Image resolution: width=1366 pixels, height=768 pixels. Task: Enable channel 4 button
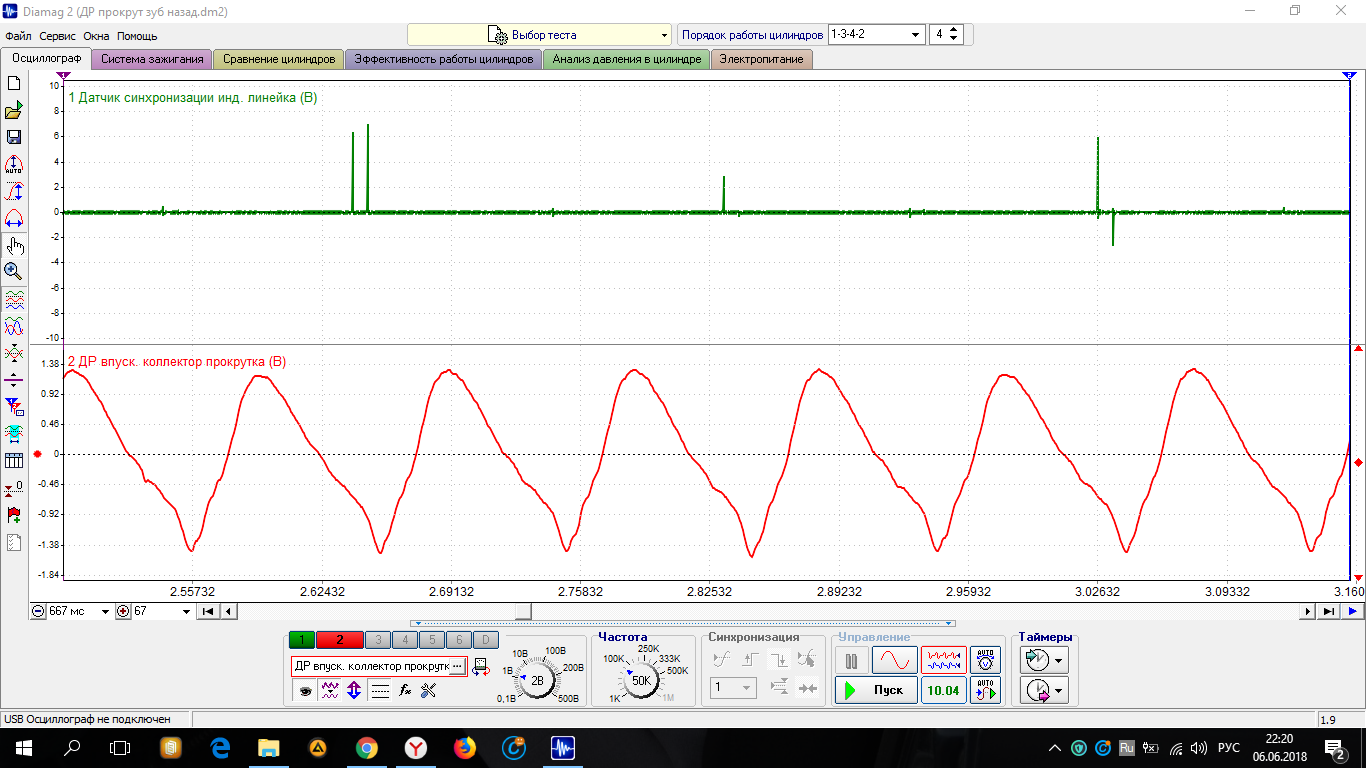pos(405,640)
